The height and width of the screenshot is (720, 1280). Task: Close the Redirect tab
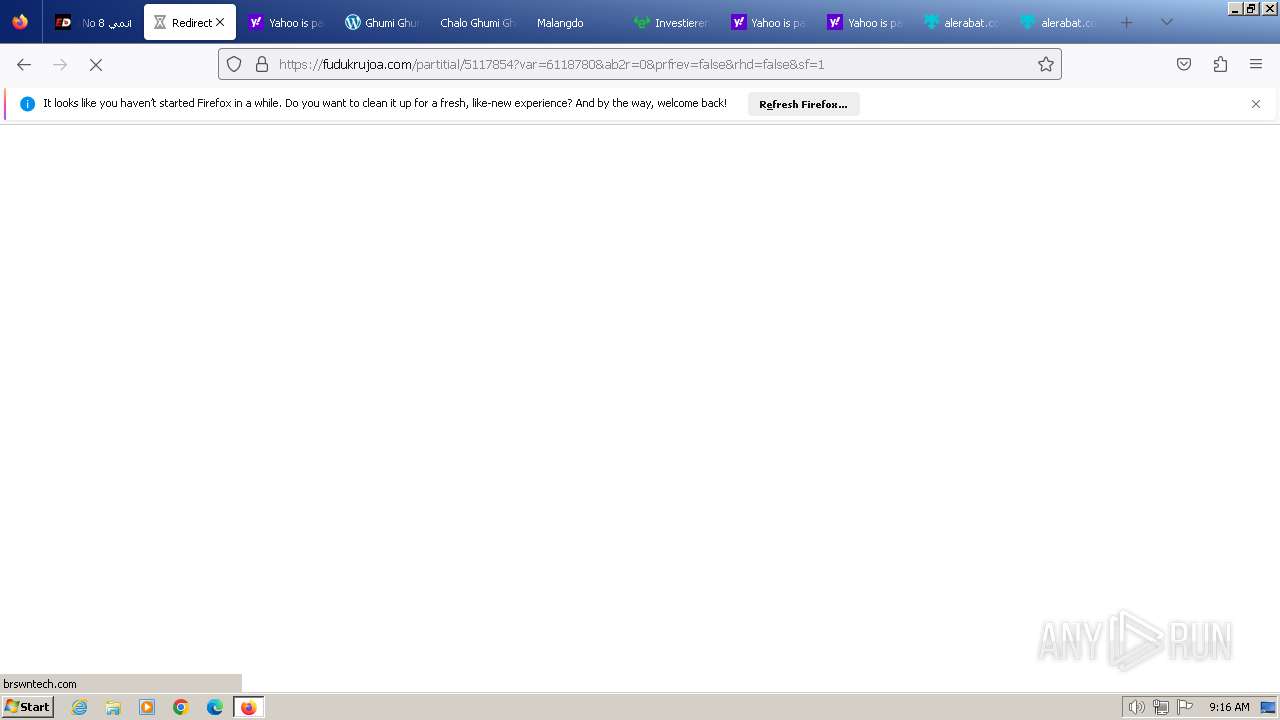coord(220,22)
